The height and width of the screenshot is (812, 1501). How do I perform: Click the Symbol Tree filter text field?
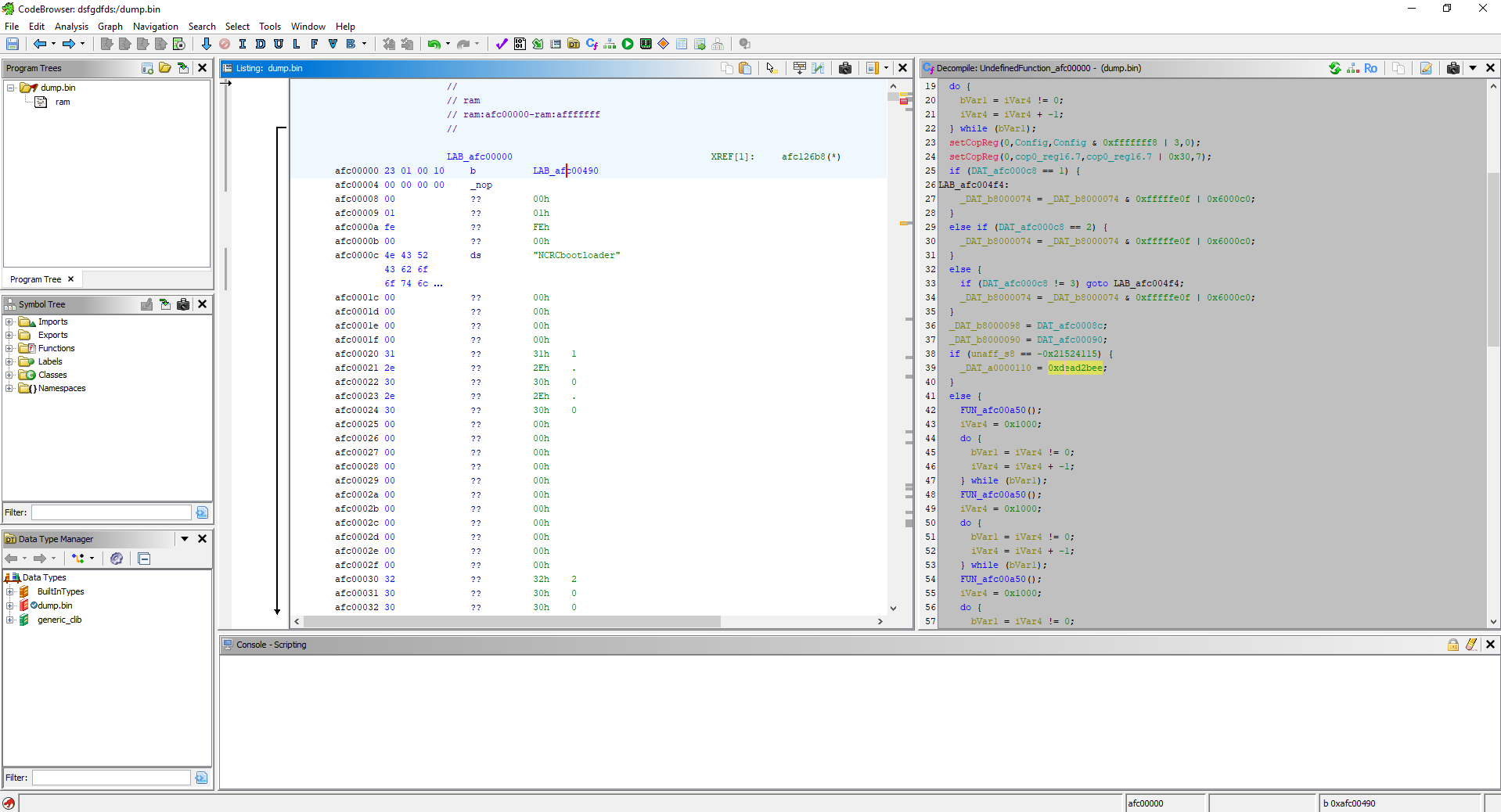[111, 512]
